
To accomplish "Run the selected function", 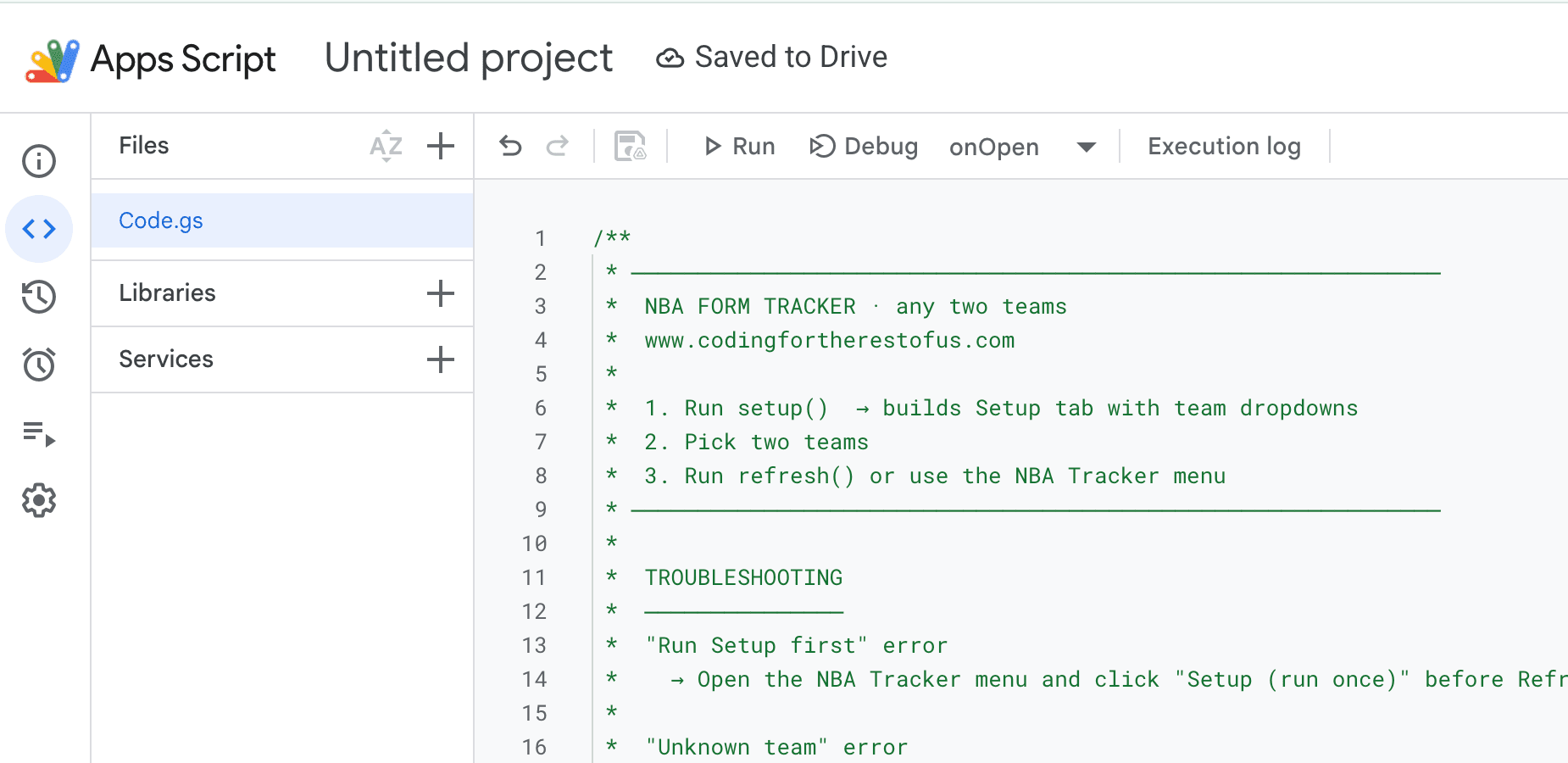I will (x=739, y=147).
